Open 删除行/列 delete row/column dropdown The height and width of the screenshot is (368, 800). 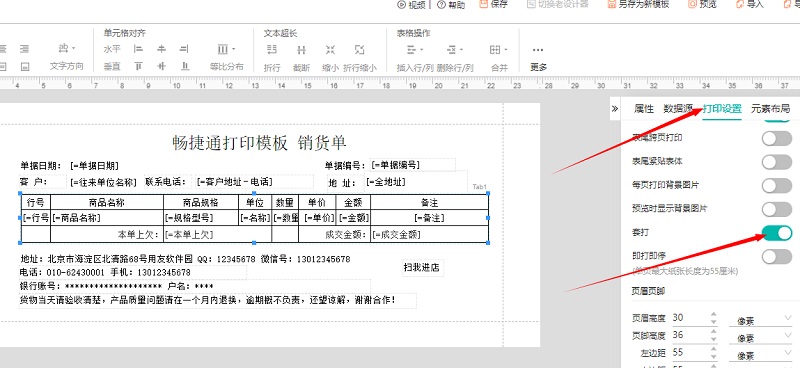click(455, 50)
